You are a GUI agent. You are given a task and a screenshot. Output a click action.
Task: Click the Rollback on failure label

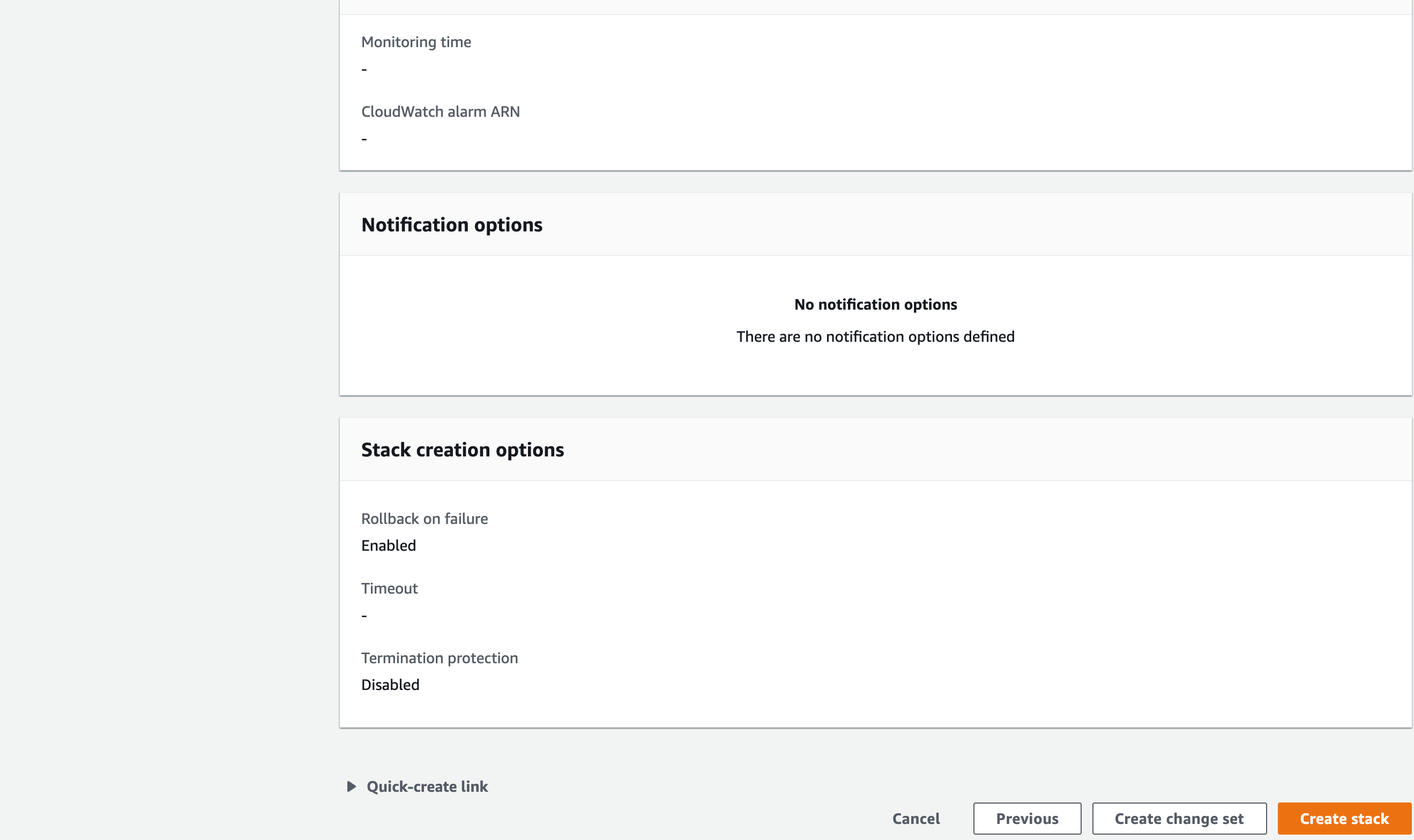coord(425,519)
